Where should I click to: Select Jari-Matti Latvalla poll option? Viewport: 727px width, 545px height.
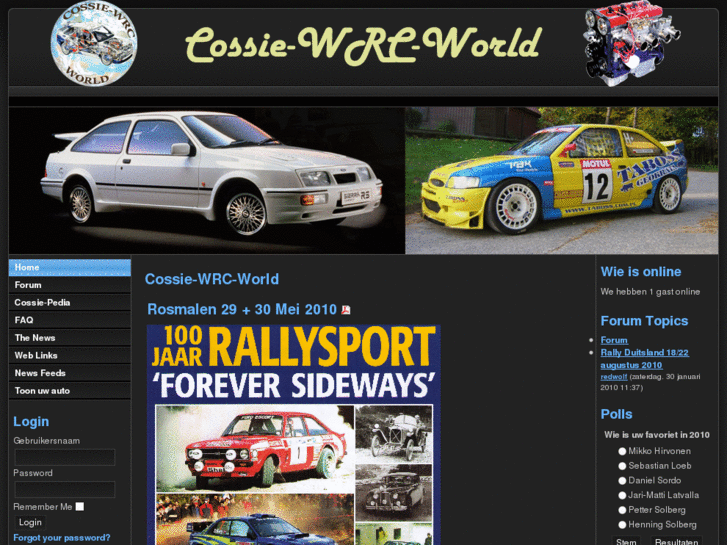[x=622, y=495]
